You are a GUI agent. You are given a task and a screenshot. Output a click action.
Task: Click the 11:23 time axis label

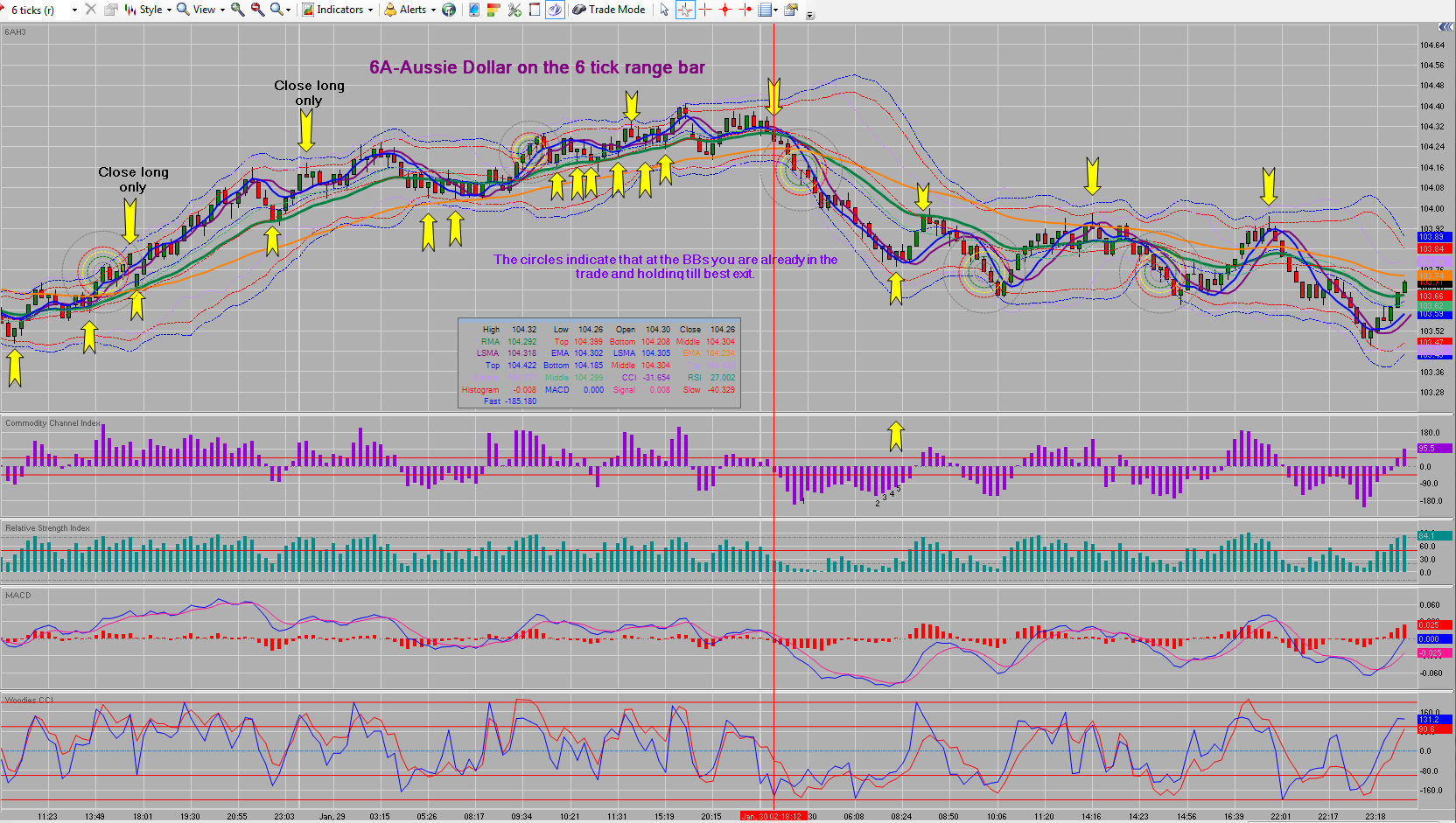point(47,817)
